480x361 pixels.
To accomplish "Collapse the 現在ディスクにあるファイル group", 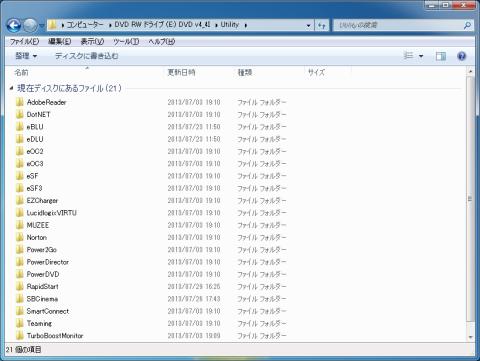I will tap(11, 88).
